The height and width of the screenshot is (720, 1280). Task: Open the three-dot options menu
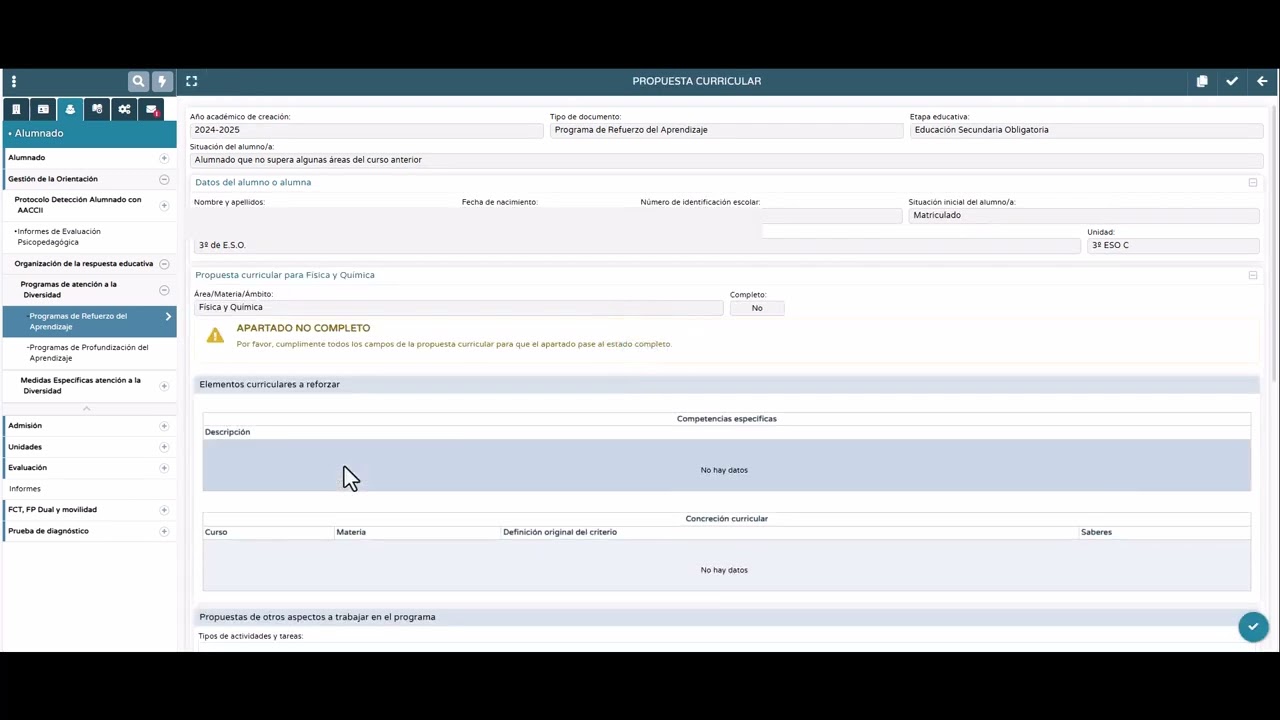point(14,82)
